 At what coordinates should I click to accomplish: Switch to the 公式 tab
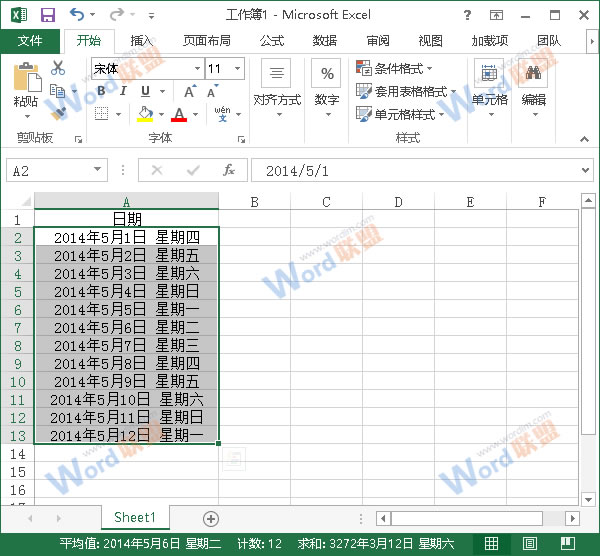[272, 41]
